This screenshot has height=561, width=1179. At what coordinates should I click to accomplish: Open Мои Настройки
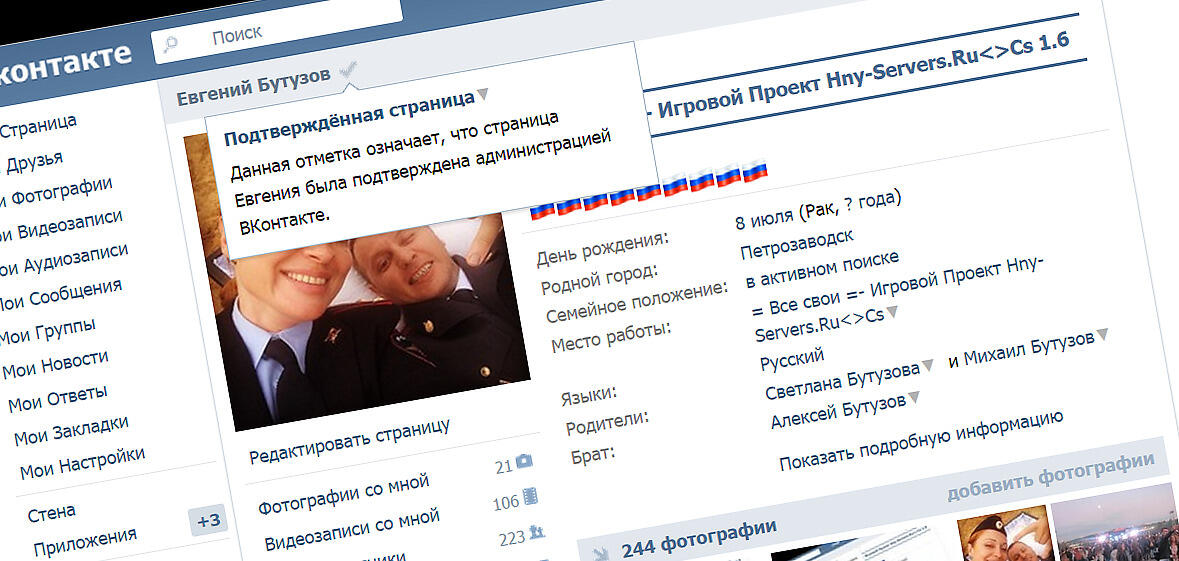tap(82, 464)
